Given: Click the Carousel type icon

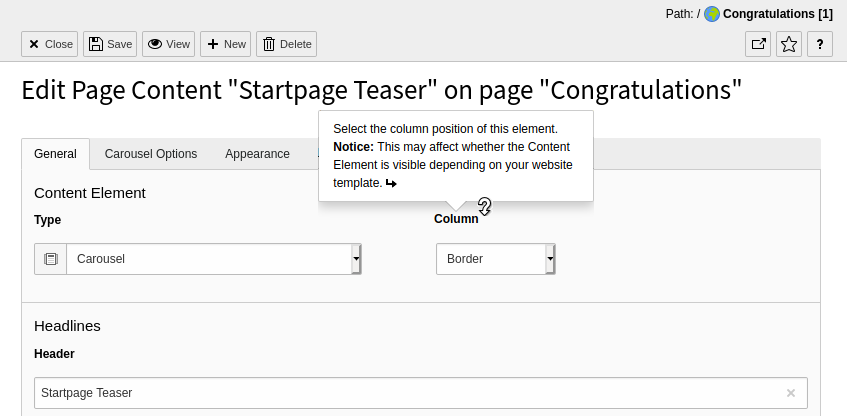Looking at the screenshot, I should coord(51,259).
